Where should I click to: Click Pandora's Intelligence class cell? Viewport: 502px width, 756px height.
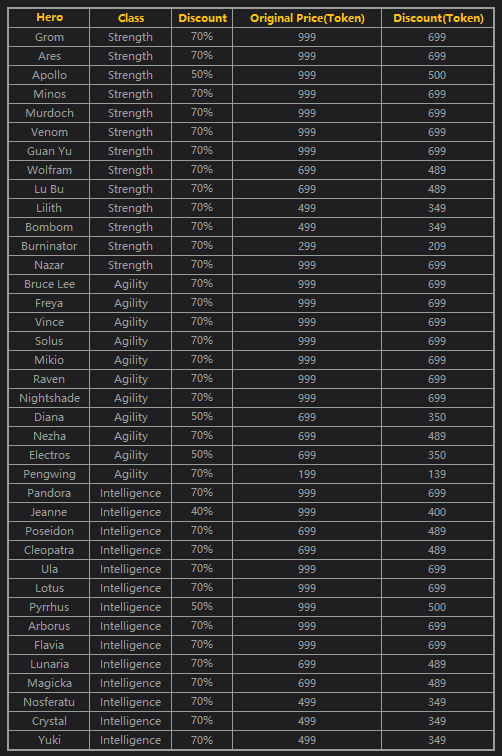131,493
